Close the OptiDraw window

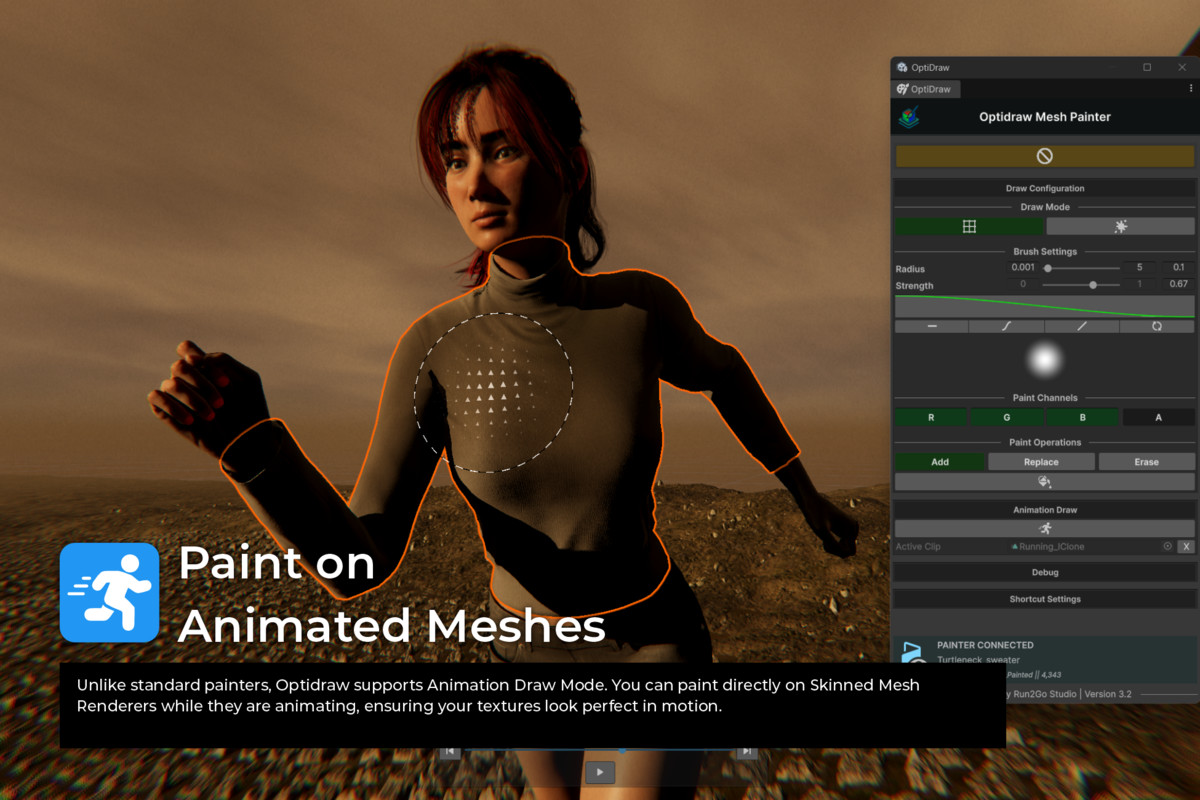pos(1182,67)
